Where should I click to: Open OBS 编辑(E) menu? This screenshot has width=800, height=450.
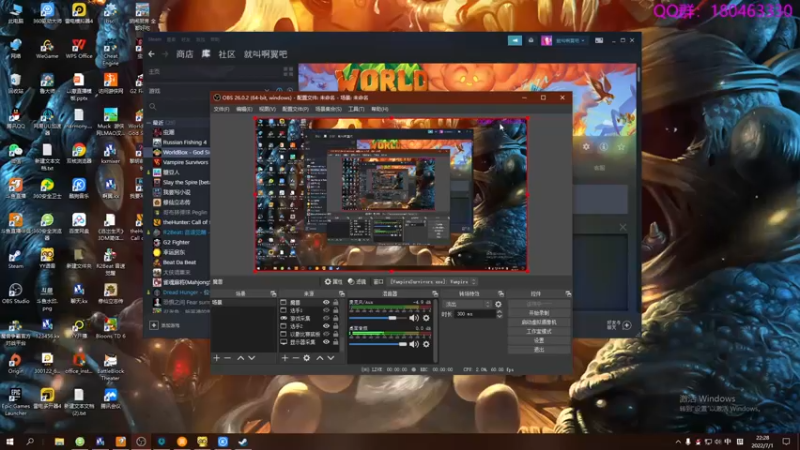[x=244, y=109]
